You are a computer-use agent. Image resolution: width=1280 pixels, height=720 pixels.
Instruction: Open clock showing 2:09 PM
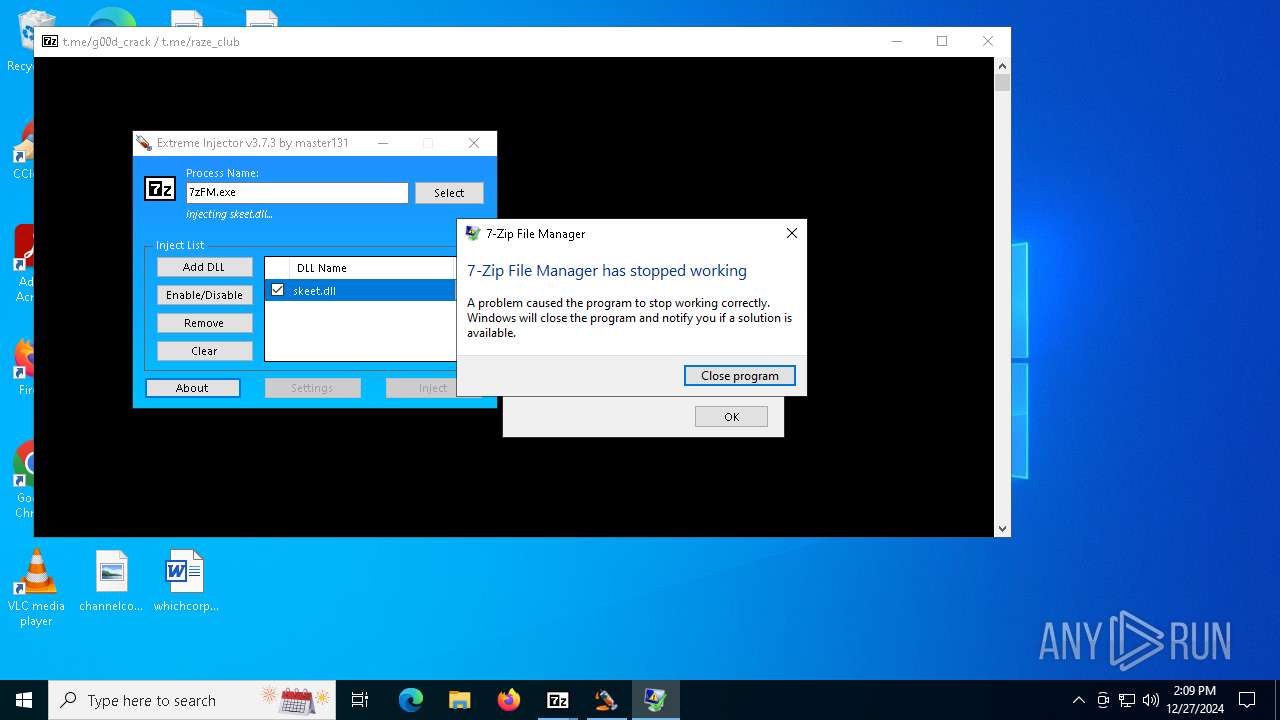pos(1194,700)
